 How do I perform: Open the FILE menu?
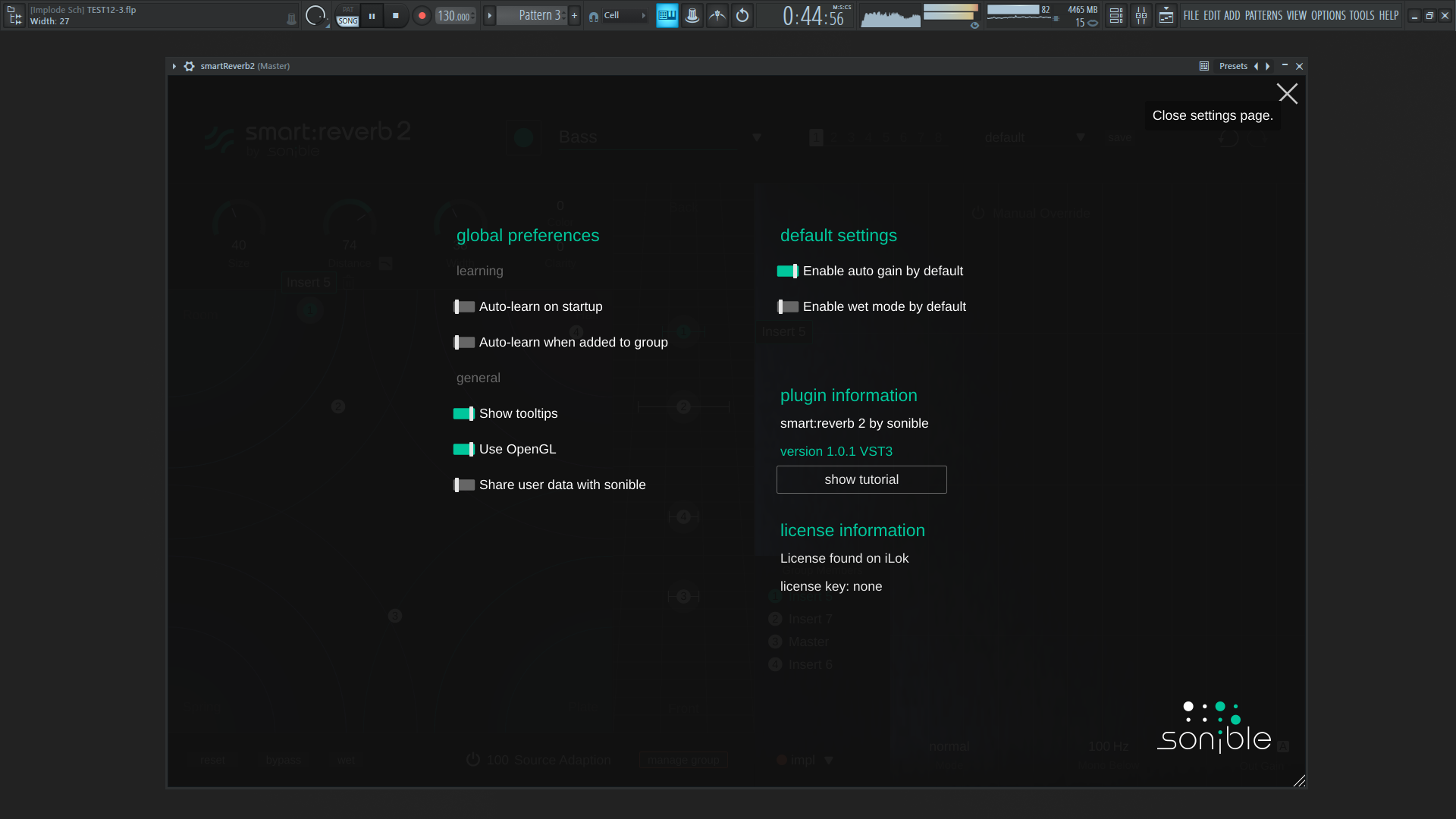[x=1191, y=15]
